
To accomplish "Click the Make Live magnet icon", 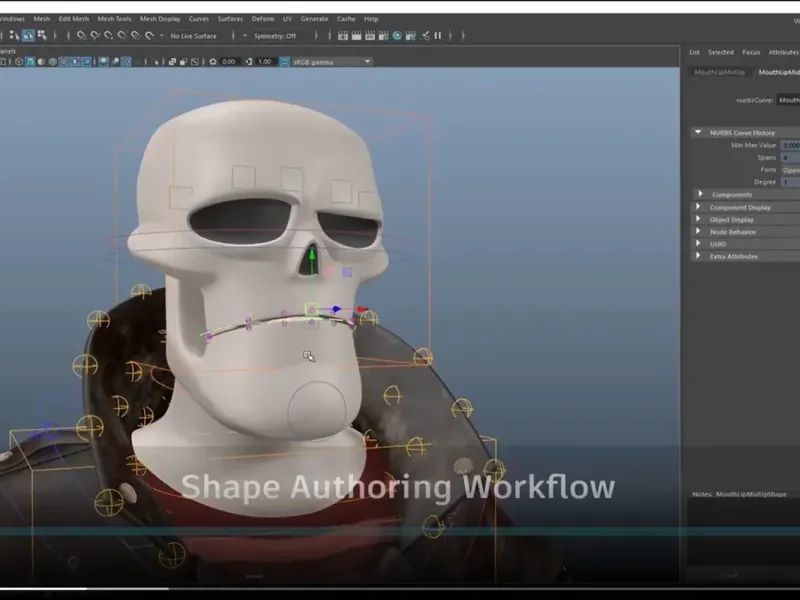I will click(x=149, y=35).
